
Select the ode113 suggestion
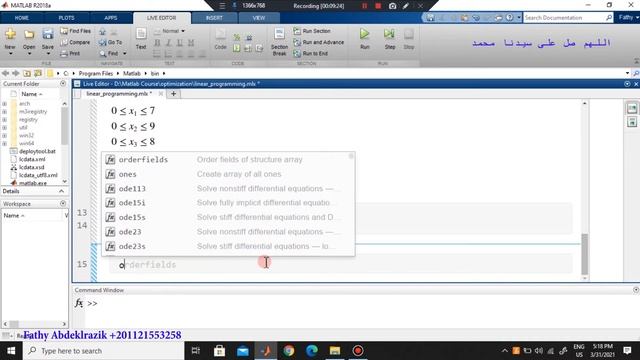(x=228, y=189)
